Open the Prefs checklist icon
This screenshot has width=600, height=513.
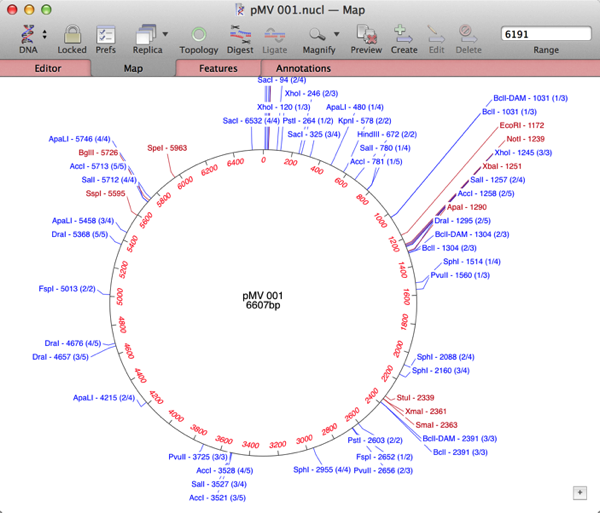105,33
